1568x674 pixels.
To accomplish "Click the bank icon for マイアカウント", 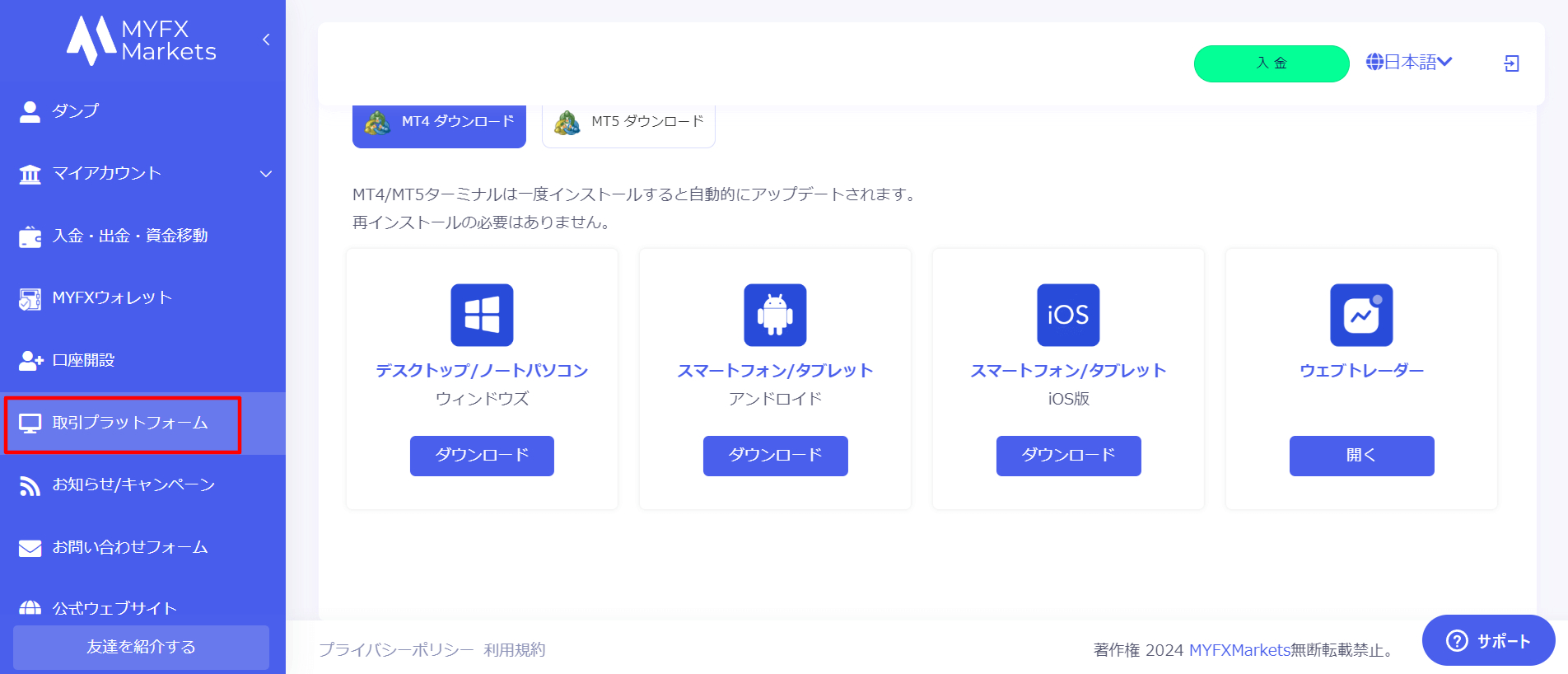I will pyautogui.click(x=30, y=174).
